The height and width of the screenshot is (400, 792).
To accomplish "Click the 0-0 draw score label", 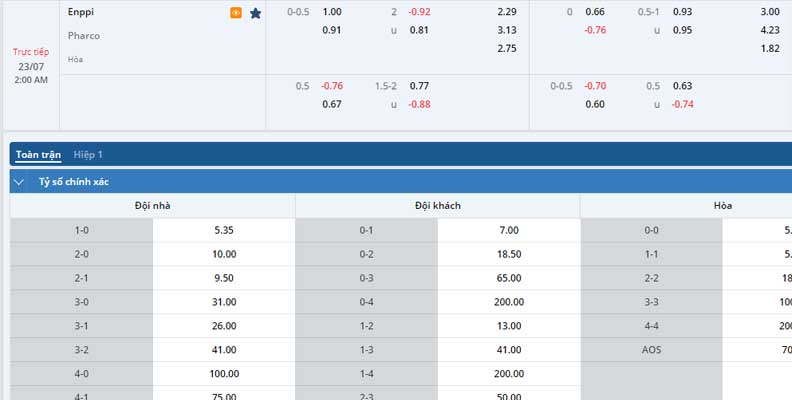I will click(x=652, y=230).
